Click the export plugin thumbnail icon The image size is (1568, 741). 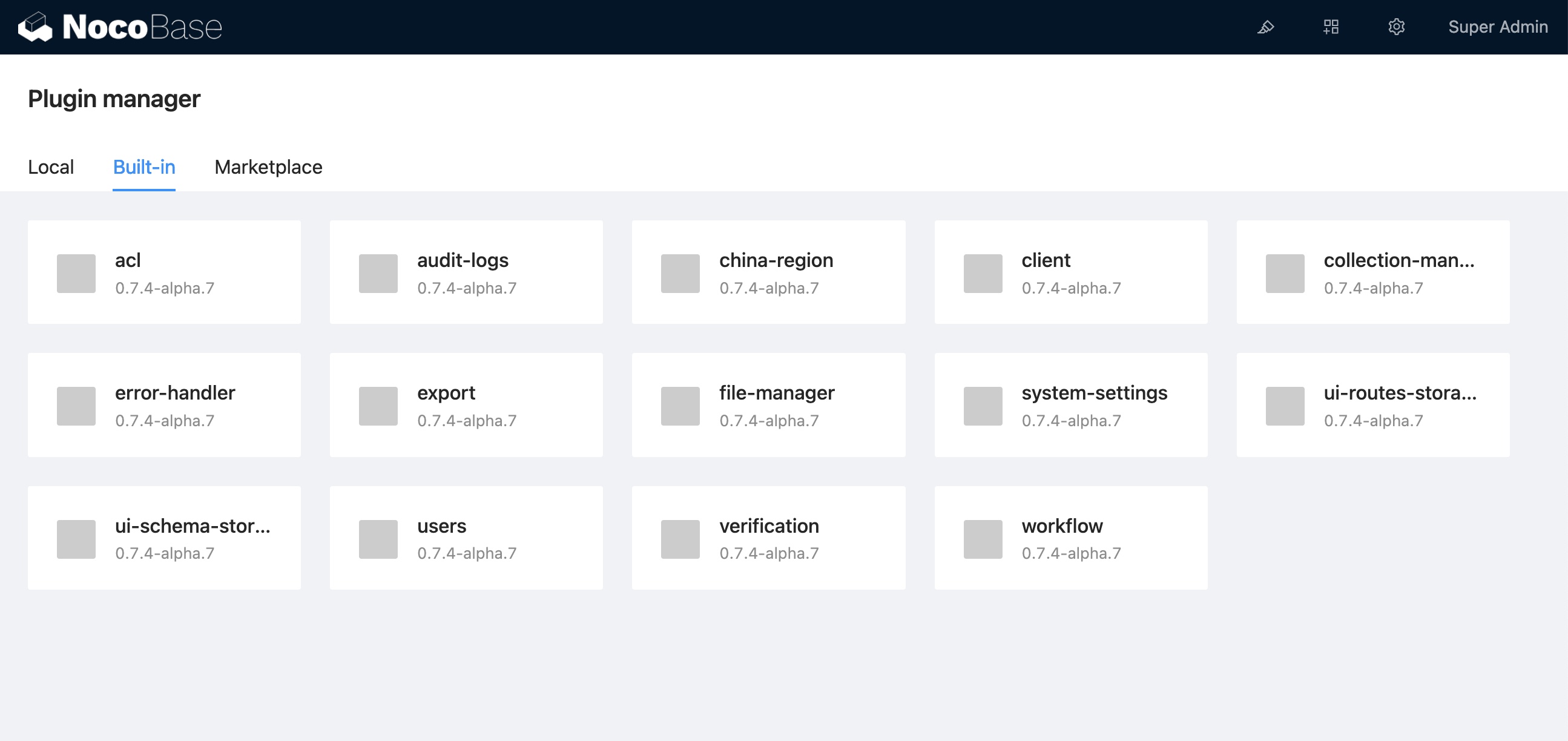point(378,406)
